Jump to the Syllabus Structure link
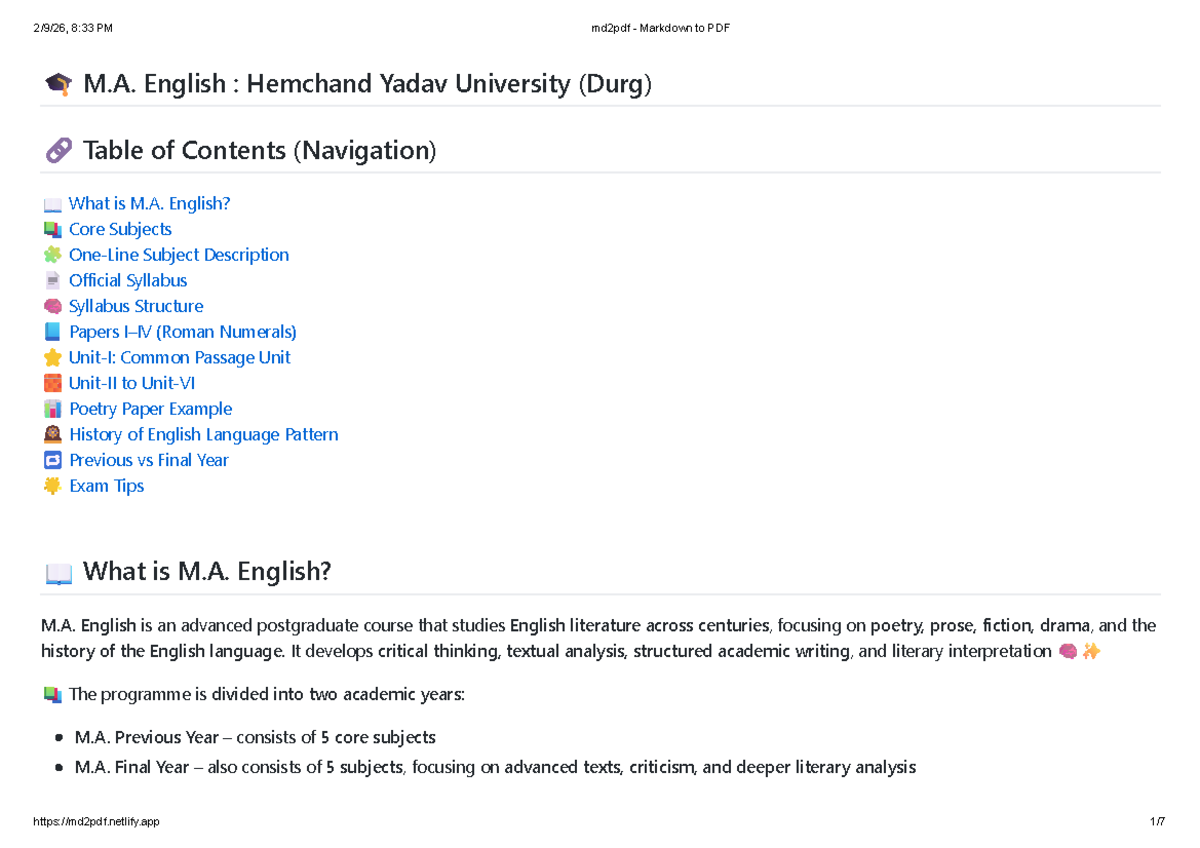This screenshot has width=1200, height=848. (x=136, y=306)
